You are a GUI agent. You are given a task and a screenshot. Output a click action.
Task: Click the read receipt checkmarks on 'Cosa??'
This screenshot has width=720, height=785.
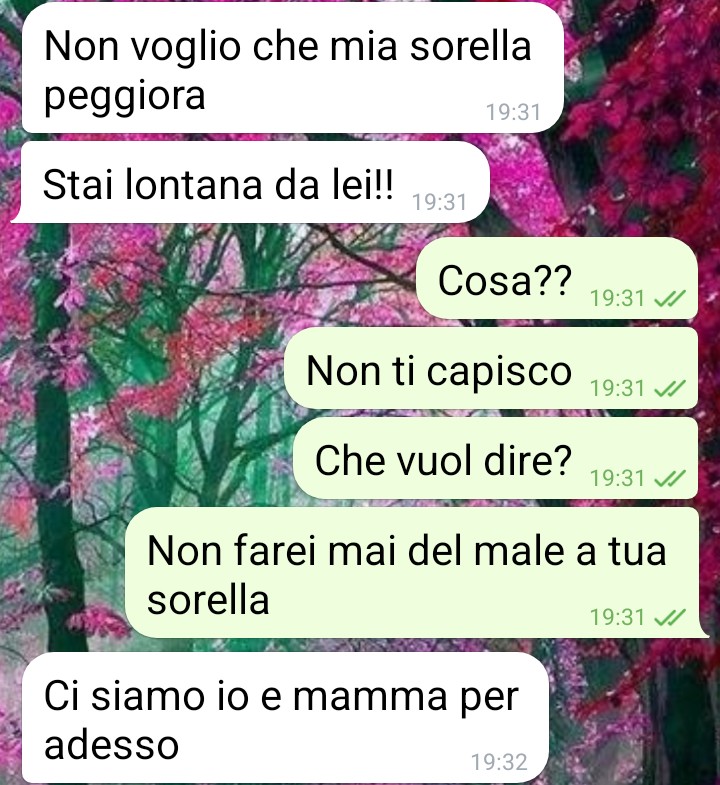click(x=670, y=299)
